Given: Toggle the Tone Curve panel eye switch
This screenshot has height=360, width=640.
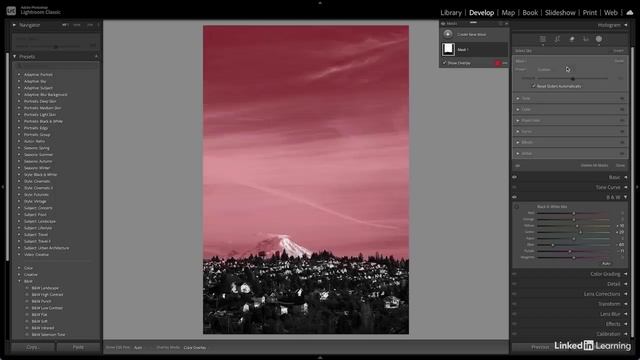Looking at the screenshot, I should click(x=514, y=187).
